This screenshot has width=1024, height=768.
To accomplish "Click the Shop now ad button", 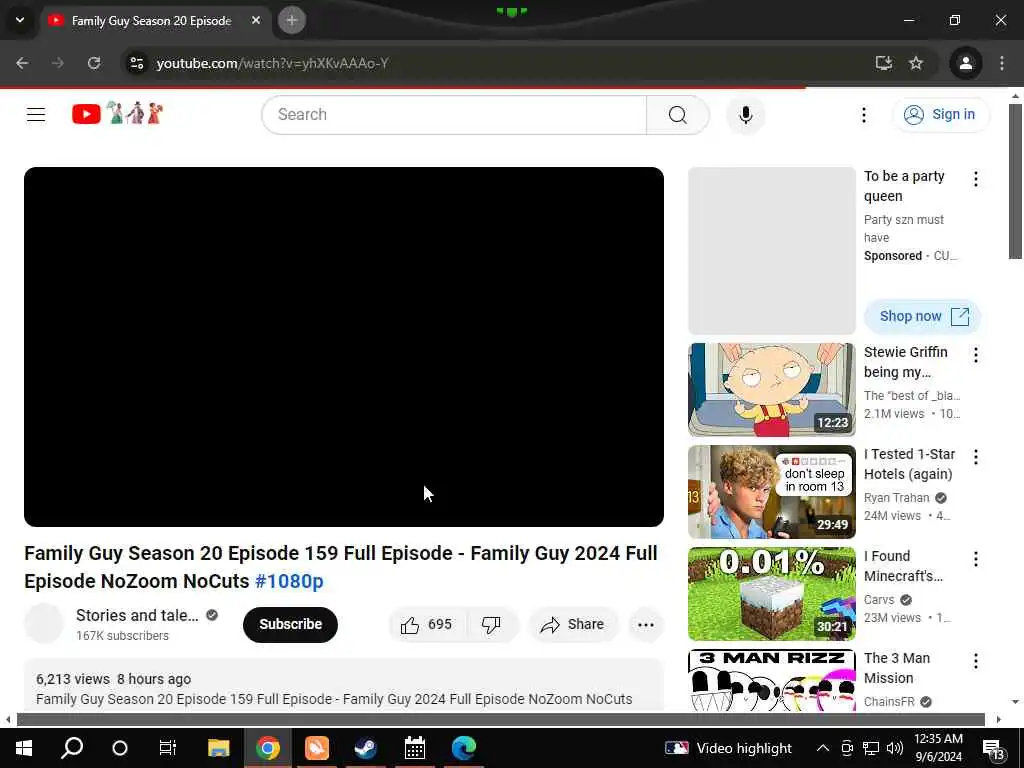I will coord(923,316).
